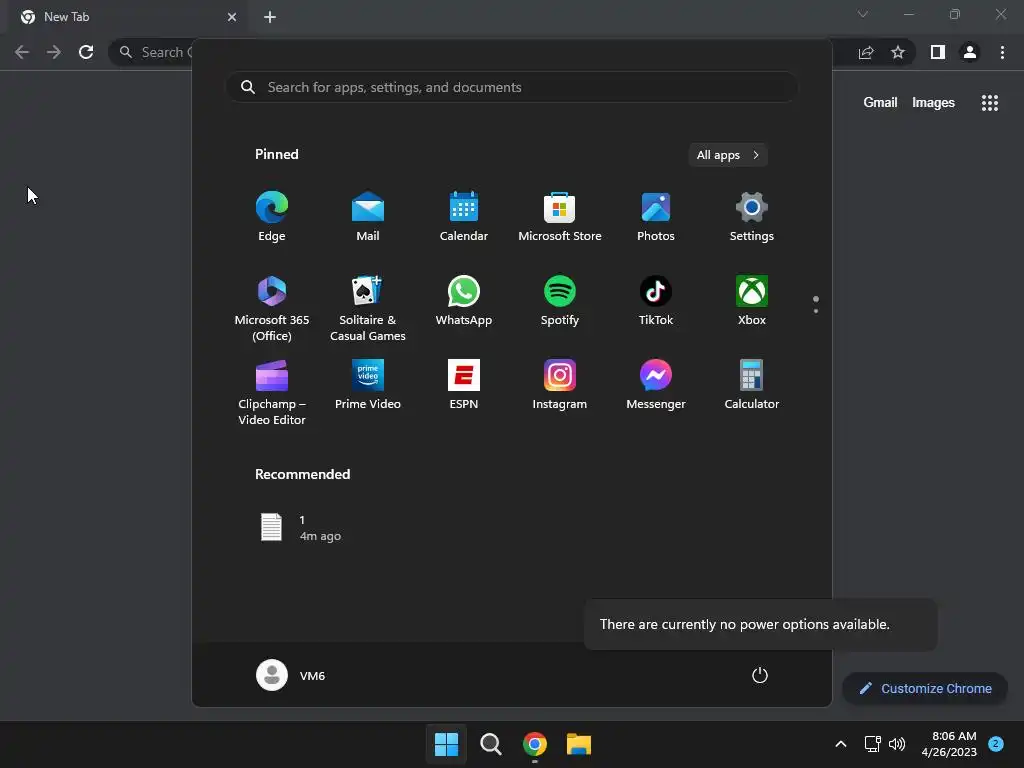Open Chrome's tab search chevron
The image size is (1024, 768).
point(863,14)
